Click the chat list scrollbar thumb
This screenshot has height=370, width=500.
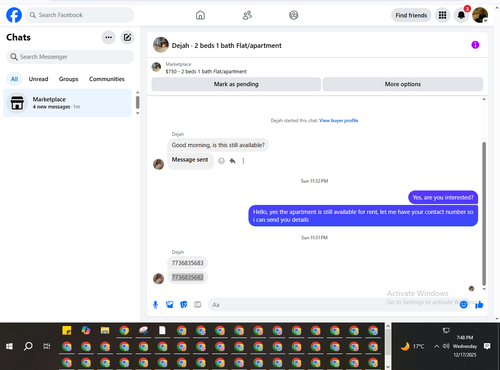point(137,102)
